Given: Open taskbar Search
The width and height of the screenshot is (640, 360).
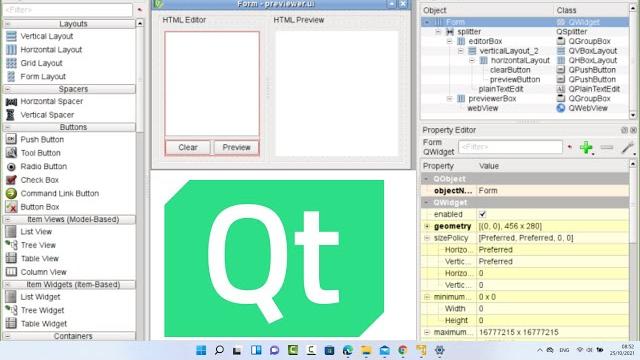Looking at the screenshot, I should tap(219, 350).
